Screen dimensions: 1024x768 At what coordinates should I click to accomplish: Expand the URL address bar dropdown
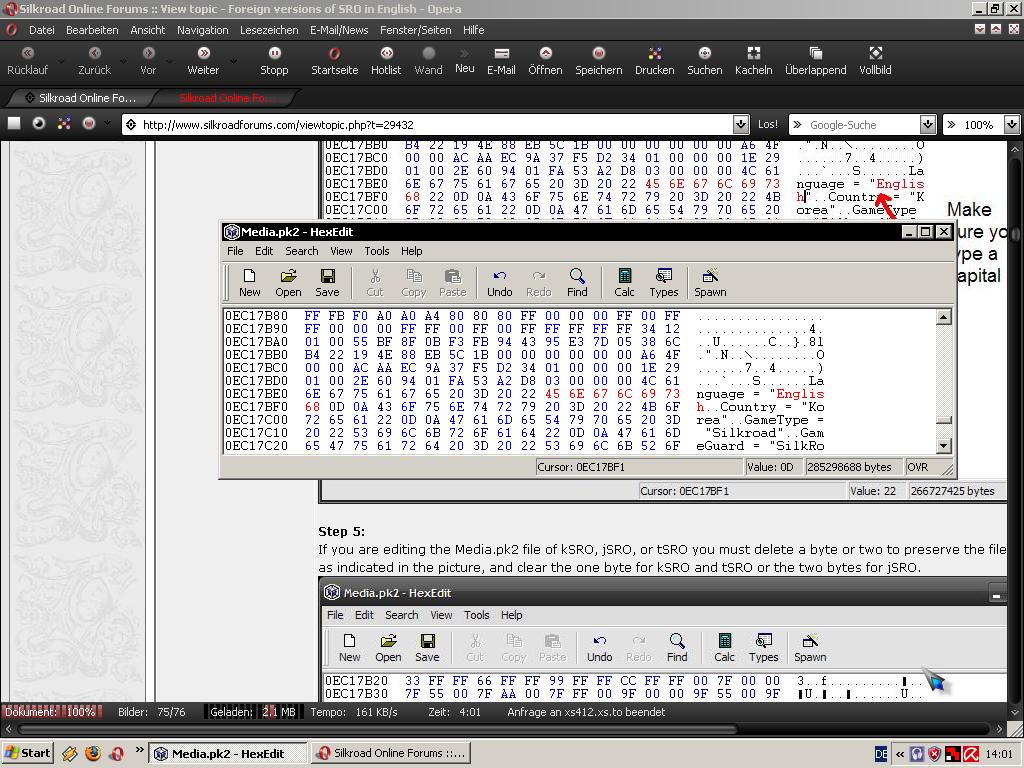[740, 125]
